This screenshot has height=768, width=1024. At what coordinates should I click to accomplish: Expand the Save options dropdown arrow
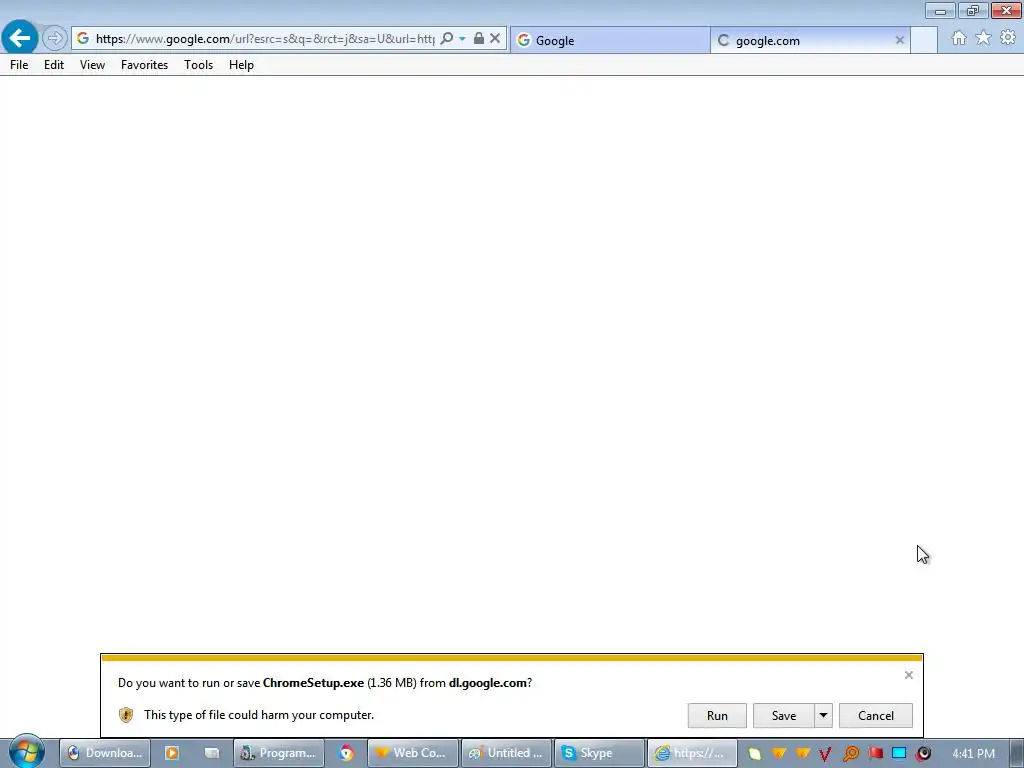[824, 716]
